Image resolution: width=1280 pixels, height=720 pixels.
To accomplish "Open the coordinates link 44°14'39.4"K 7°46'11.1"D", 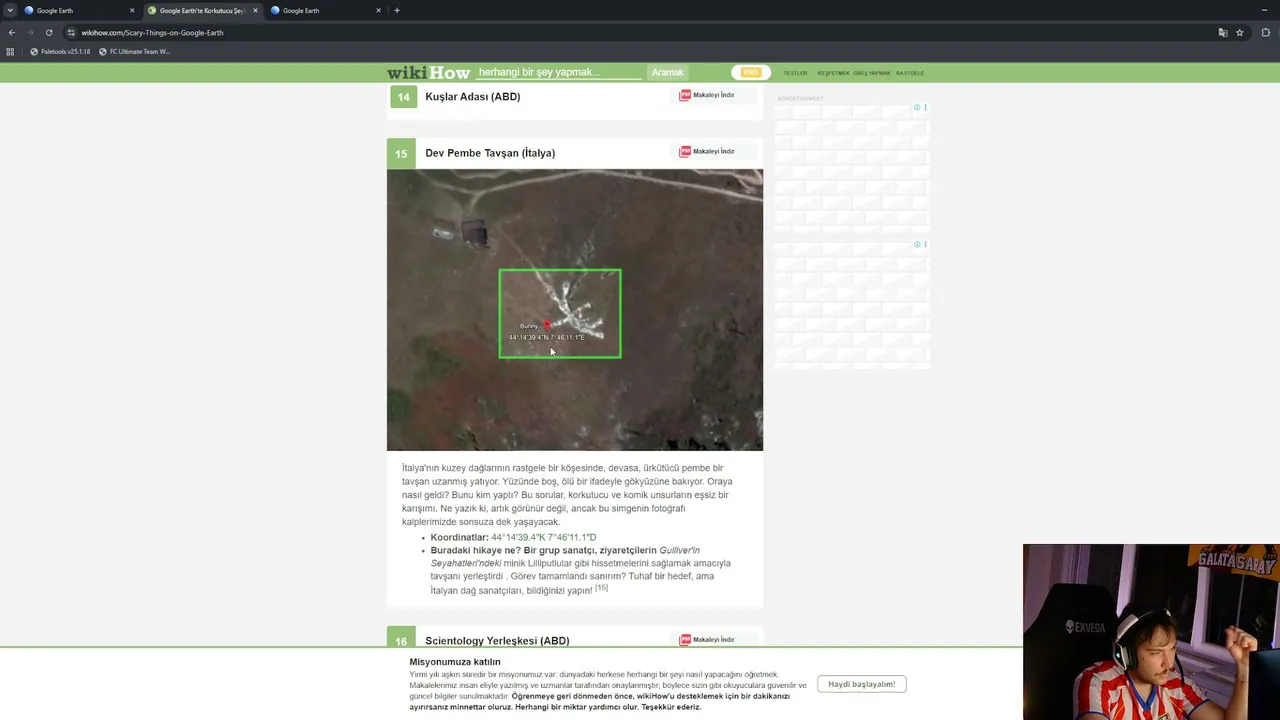I will [x=543, y=537].
